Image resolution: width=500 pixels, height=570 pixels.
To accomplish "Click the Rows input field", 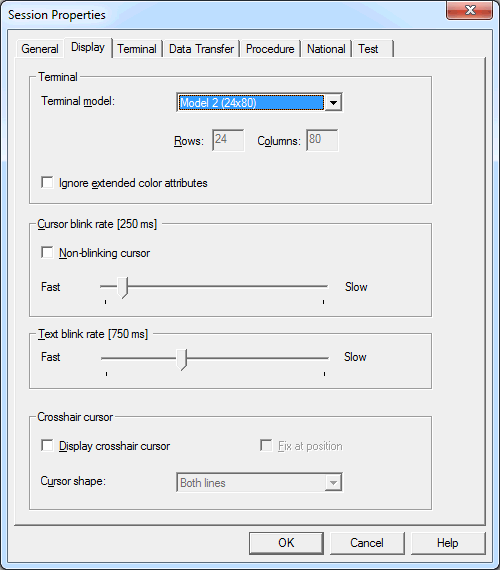I will tap(228, 140).
